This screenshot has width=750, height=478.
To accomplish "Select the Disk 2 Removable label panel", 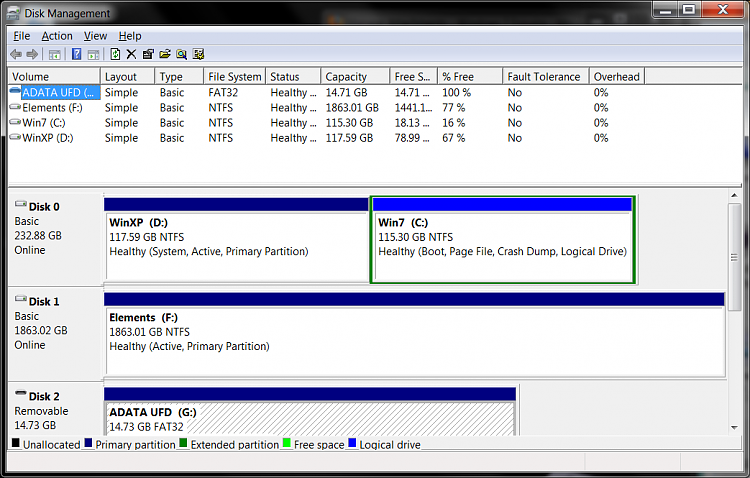I will [x=55, y=410].
